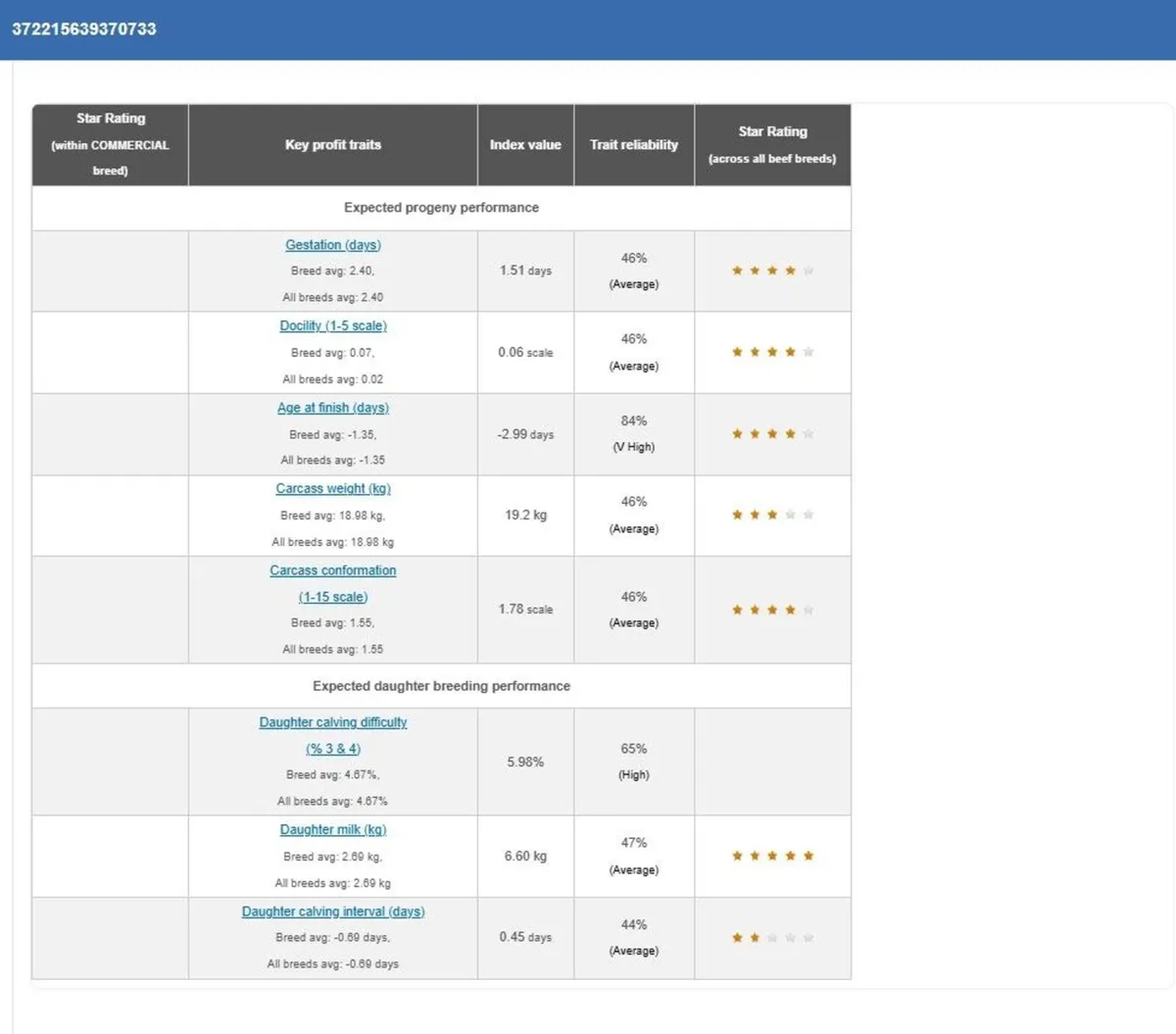Select the 1.51 days index value
The image size is (1176, 1034).
pos(525,271)
